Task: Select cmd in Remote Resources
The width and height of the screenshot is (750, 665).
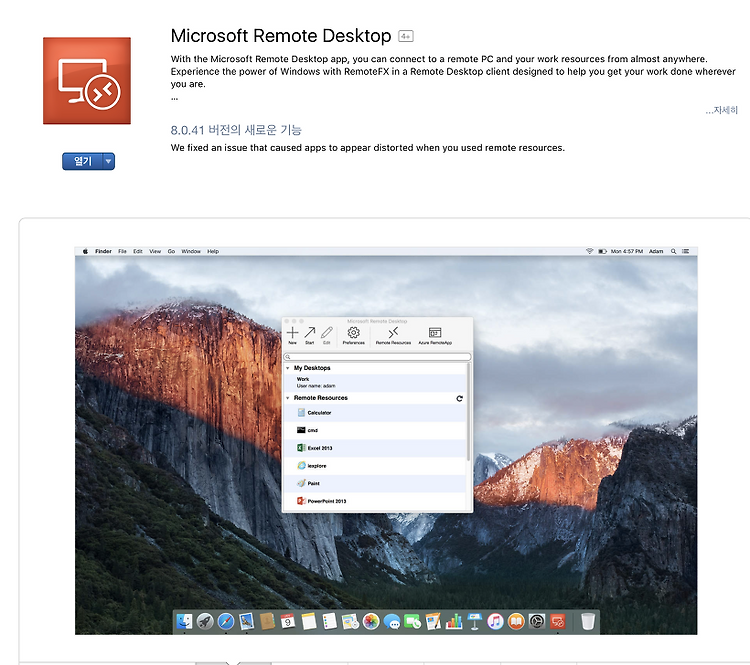Action: 375,431
